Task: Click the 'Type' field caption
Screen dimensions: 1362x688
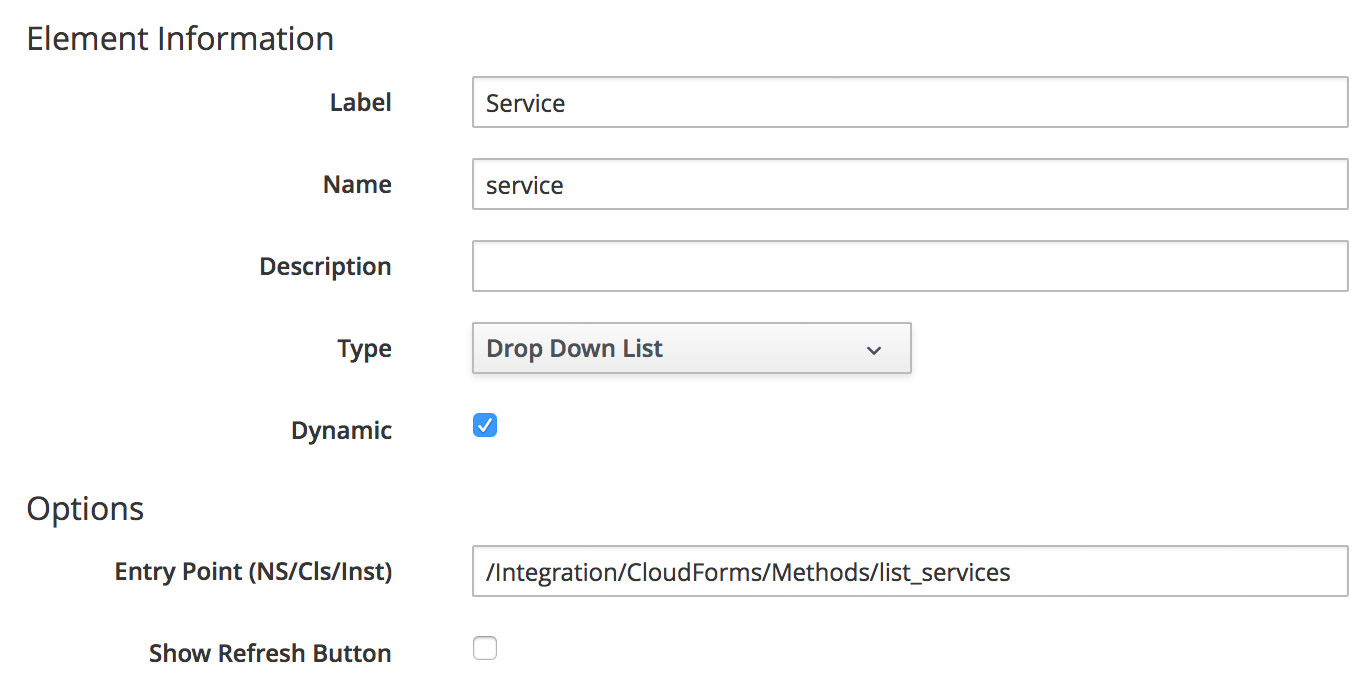Action: point(364,348)
